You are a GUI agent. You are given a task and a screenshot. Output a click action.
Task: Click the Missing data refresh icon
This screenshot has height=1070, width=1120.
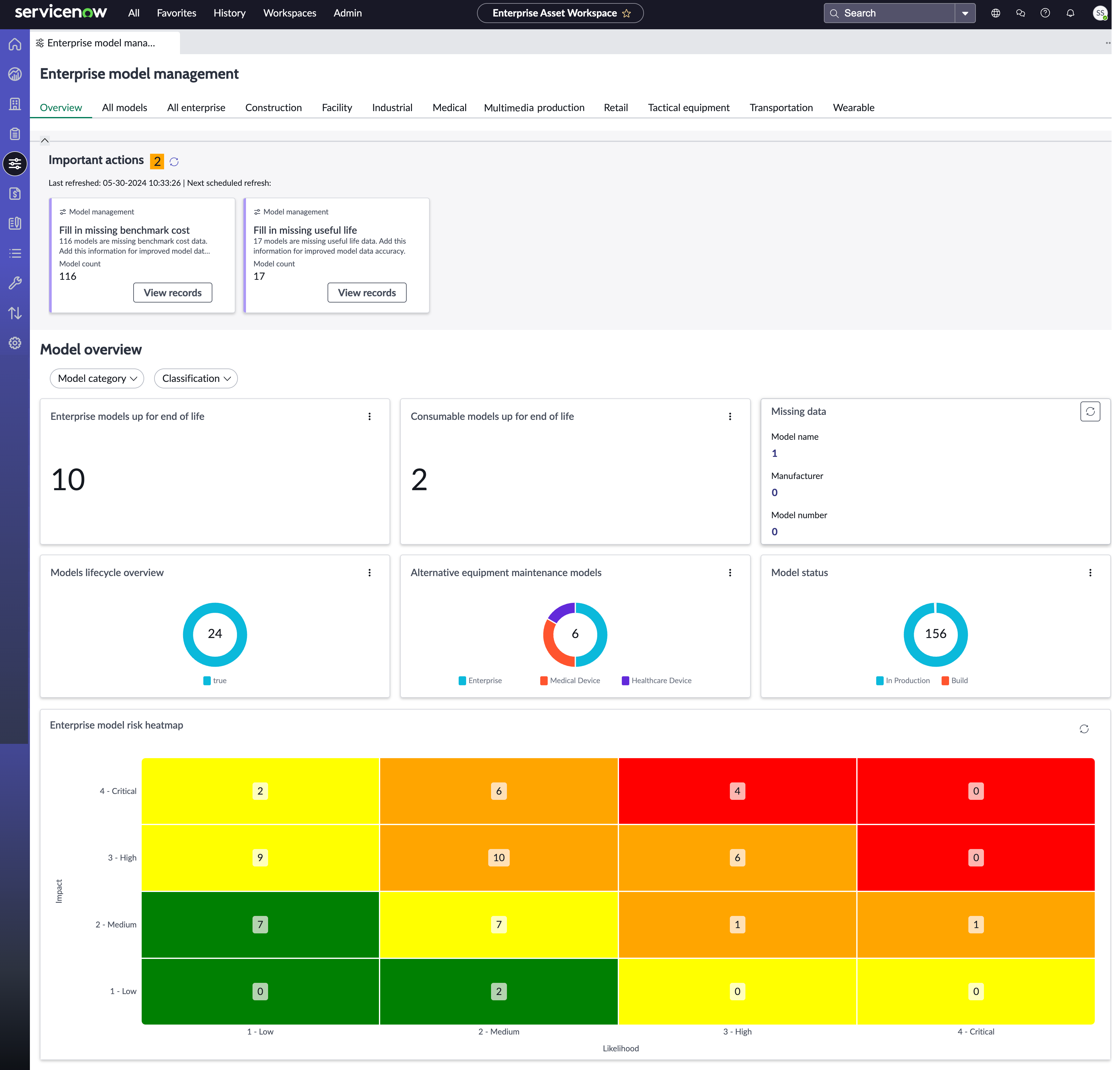[x=1090, y=412]
